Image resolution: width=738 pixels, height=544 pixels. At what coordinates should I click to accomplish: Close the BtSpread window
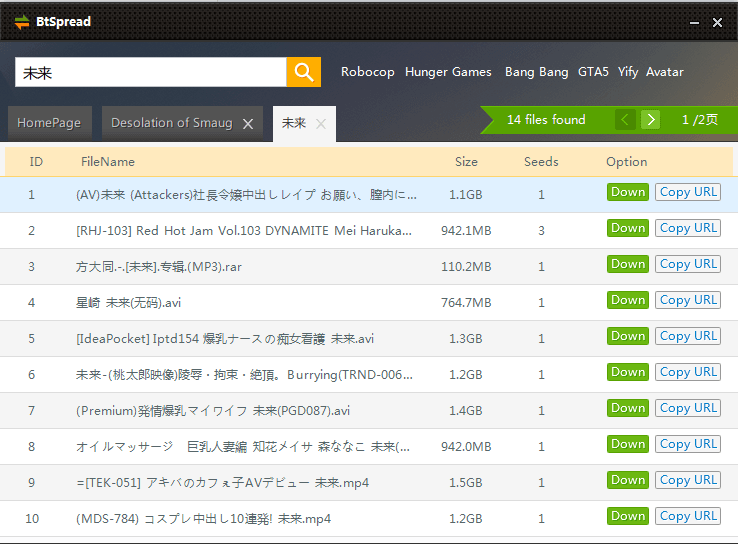717,22
